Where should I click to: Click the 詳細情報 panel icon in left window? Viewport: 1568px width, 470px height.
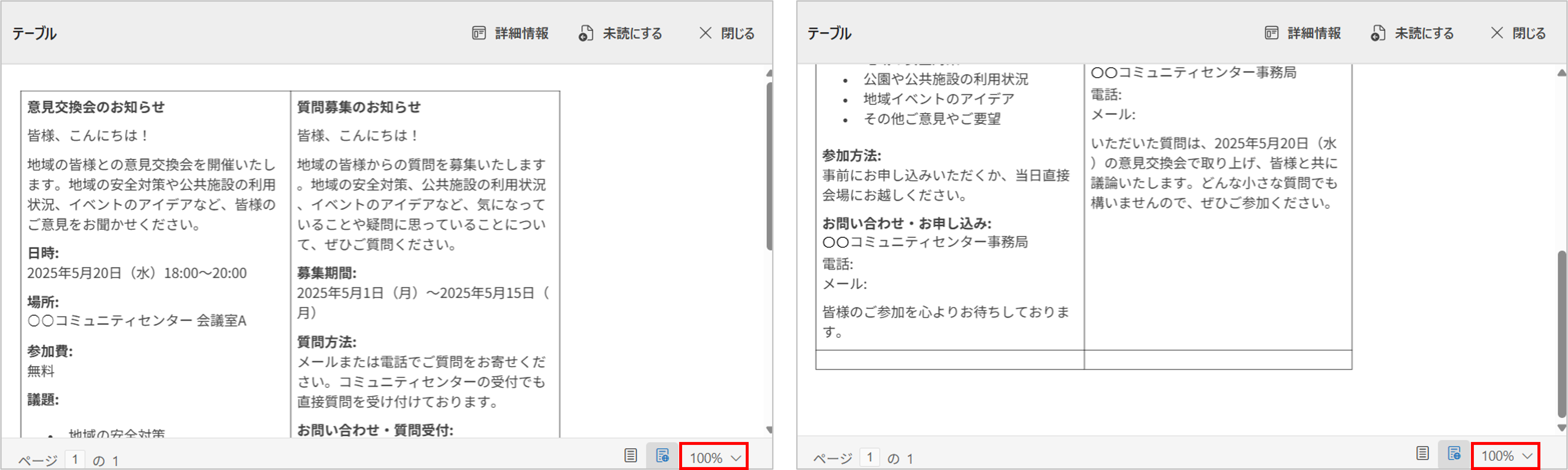pos(479,33)
